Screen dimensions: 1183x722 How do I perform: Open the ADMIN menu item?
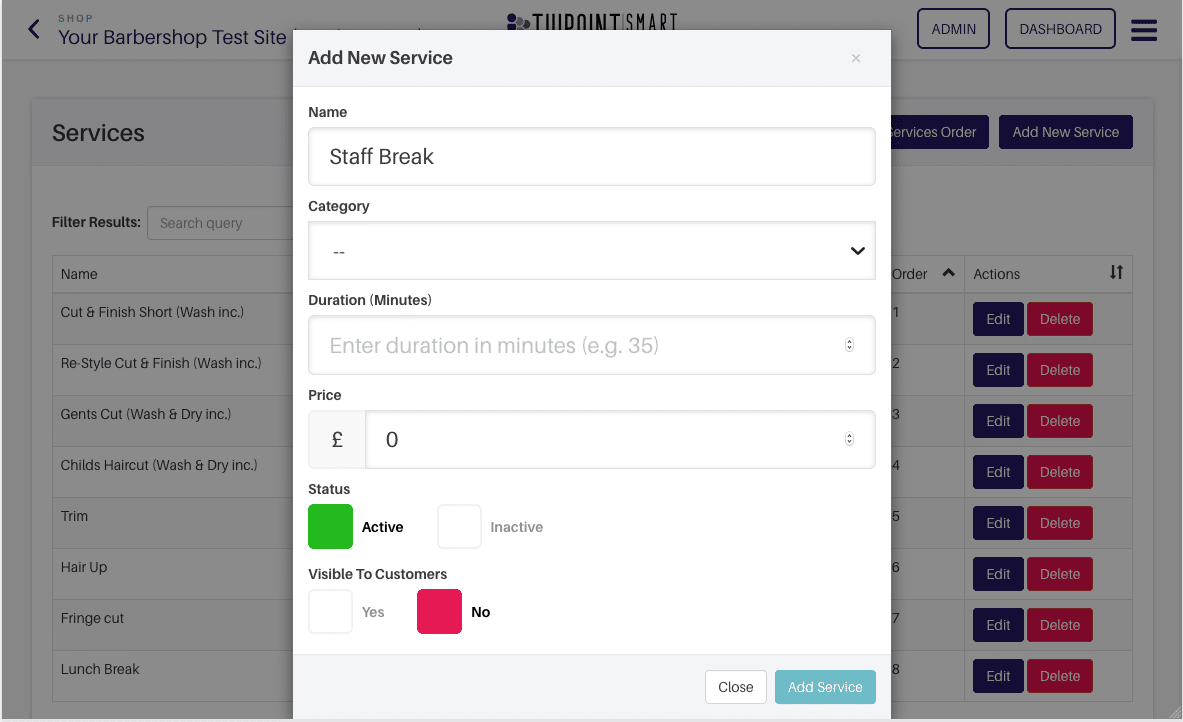tap(953, 29)
